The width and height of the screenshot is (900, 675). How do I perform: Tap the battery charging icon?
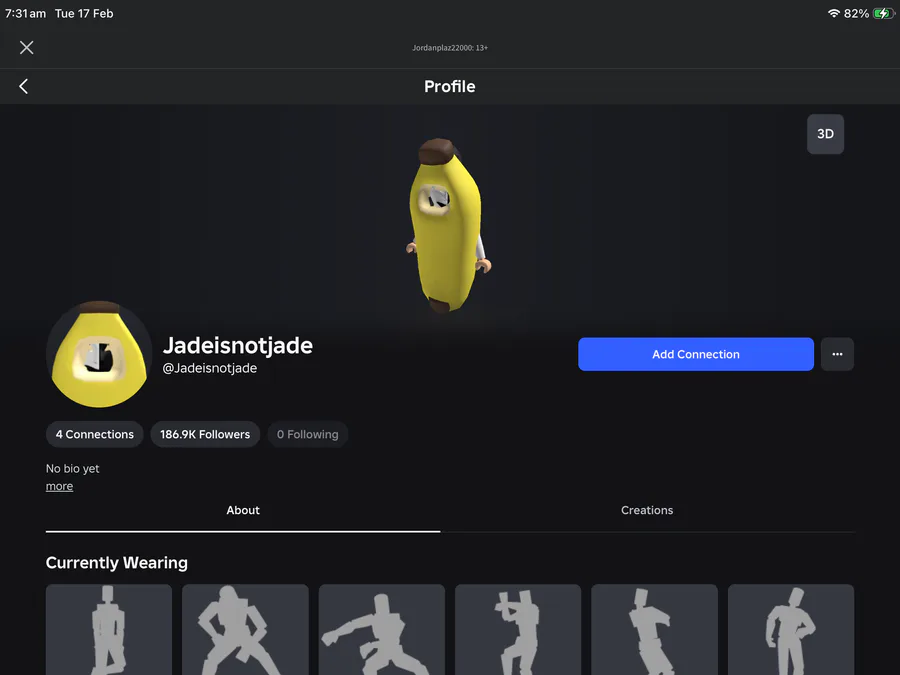883,13
